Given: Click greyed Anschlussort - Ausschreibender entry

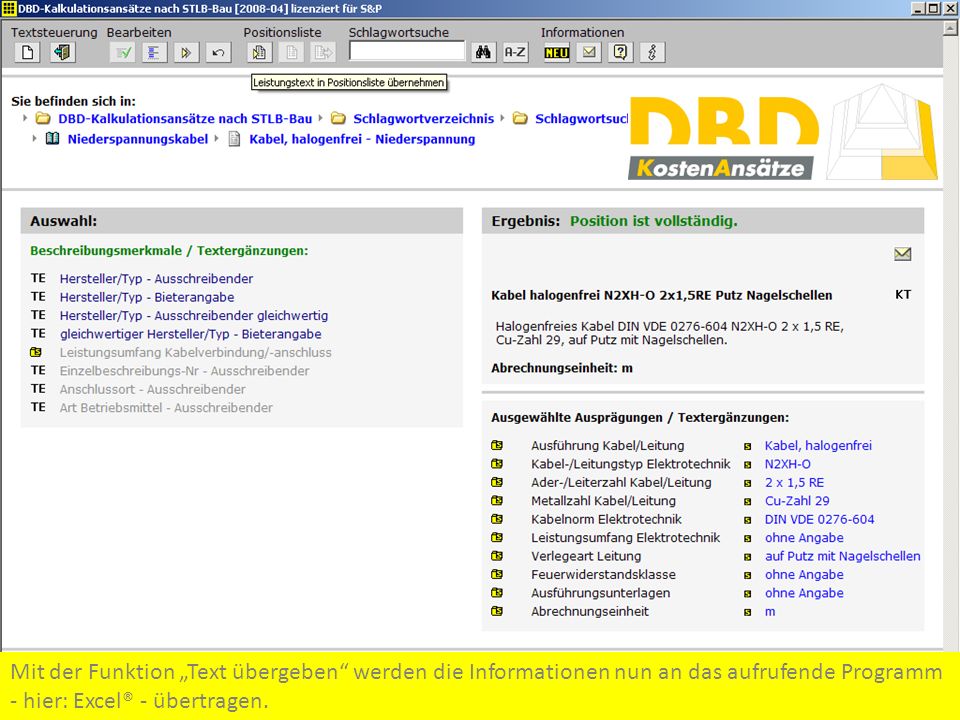Looking at the screenshot, I should (152, 389).
